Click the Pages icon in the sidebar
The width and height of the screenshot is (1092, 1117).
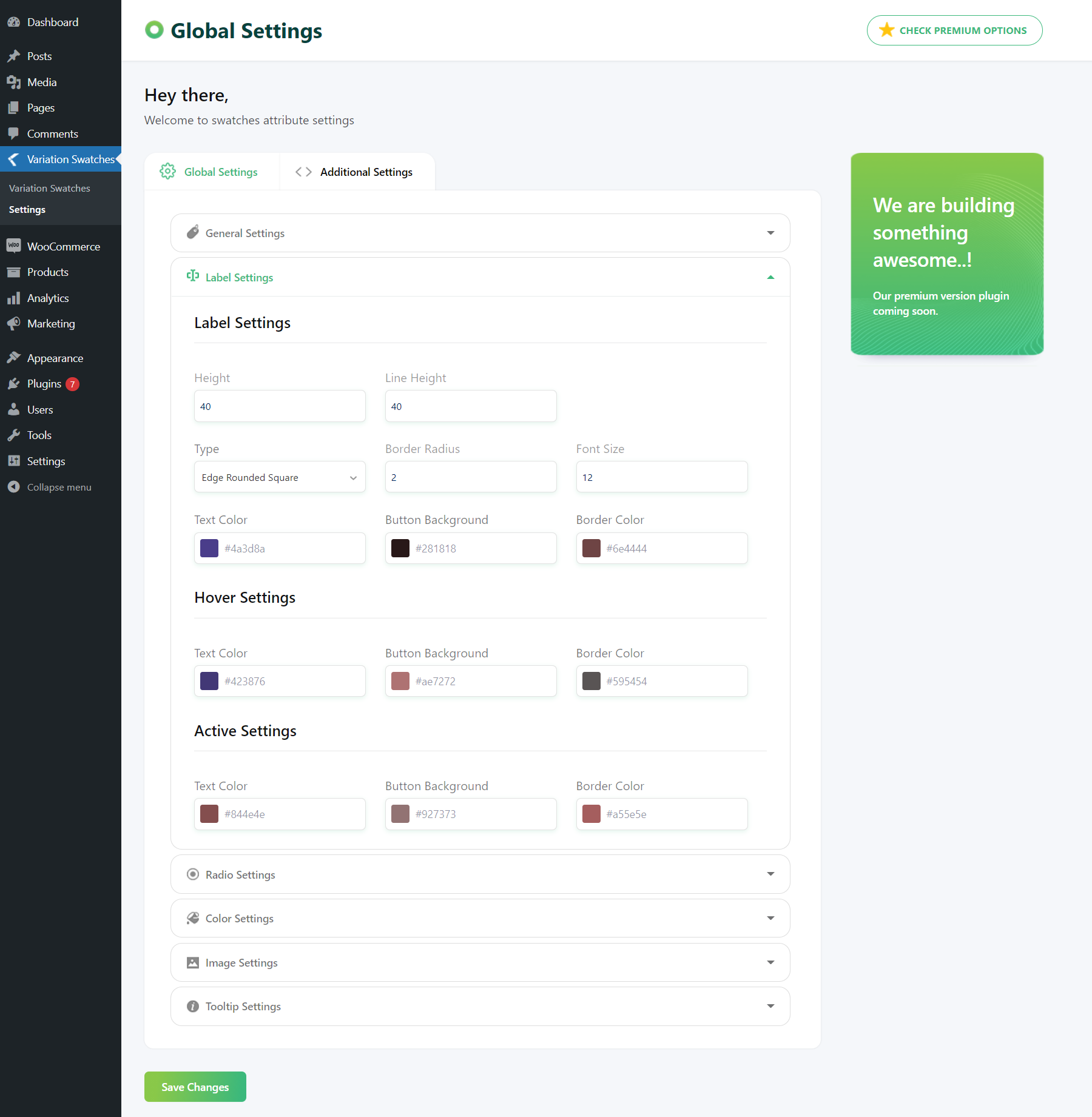pos(14,108)
